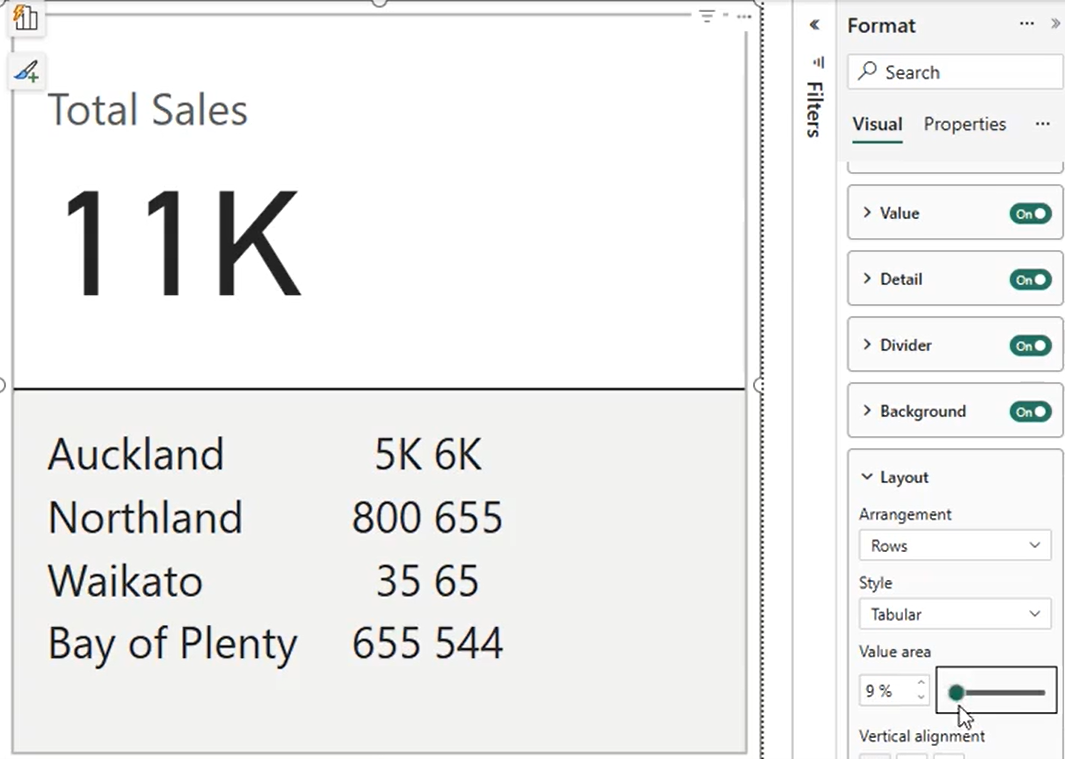Switch off the Background toggle
Screen dimensions: 1065x759
(1030, 412)
